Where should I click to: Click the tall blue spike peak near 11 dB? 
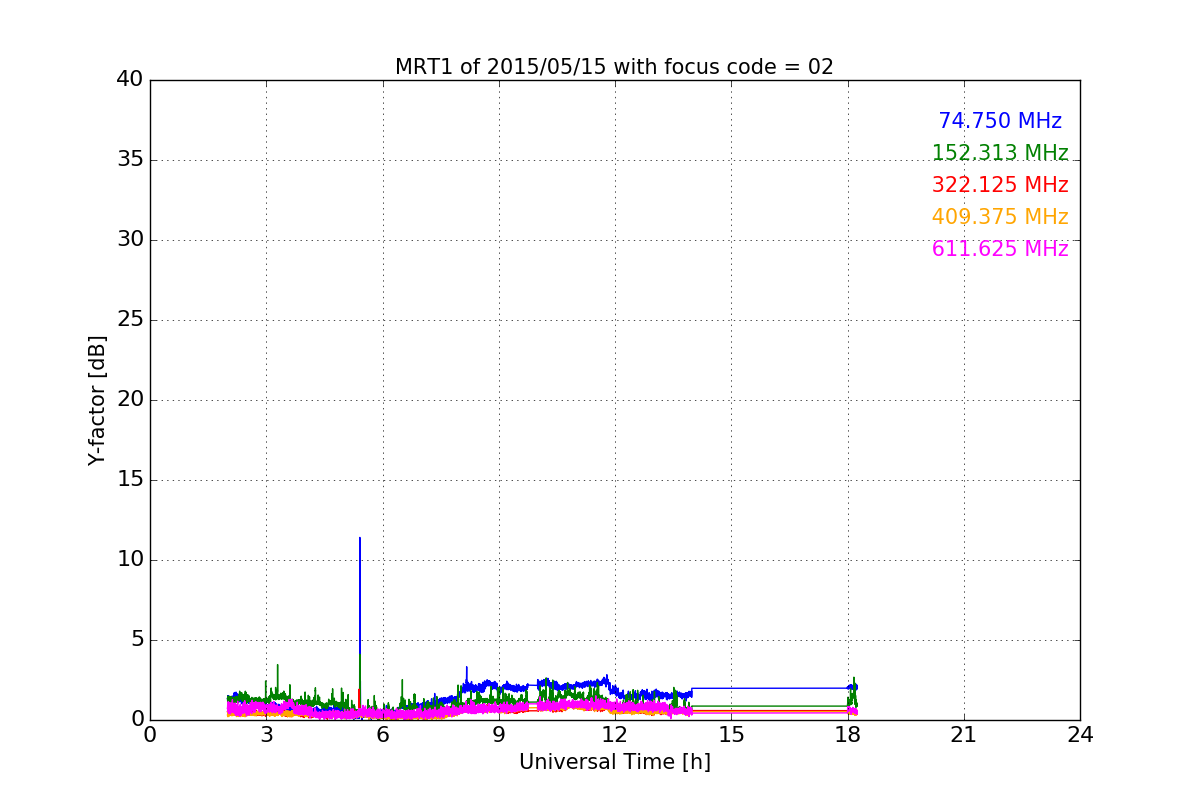pos(360,539)
